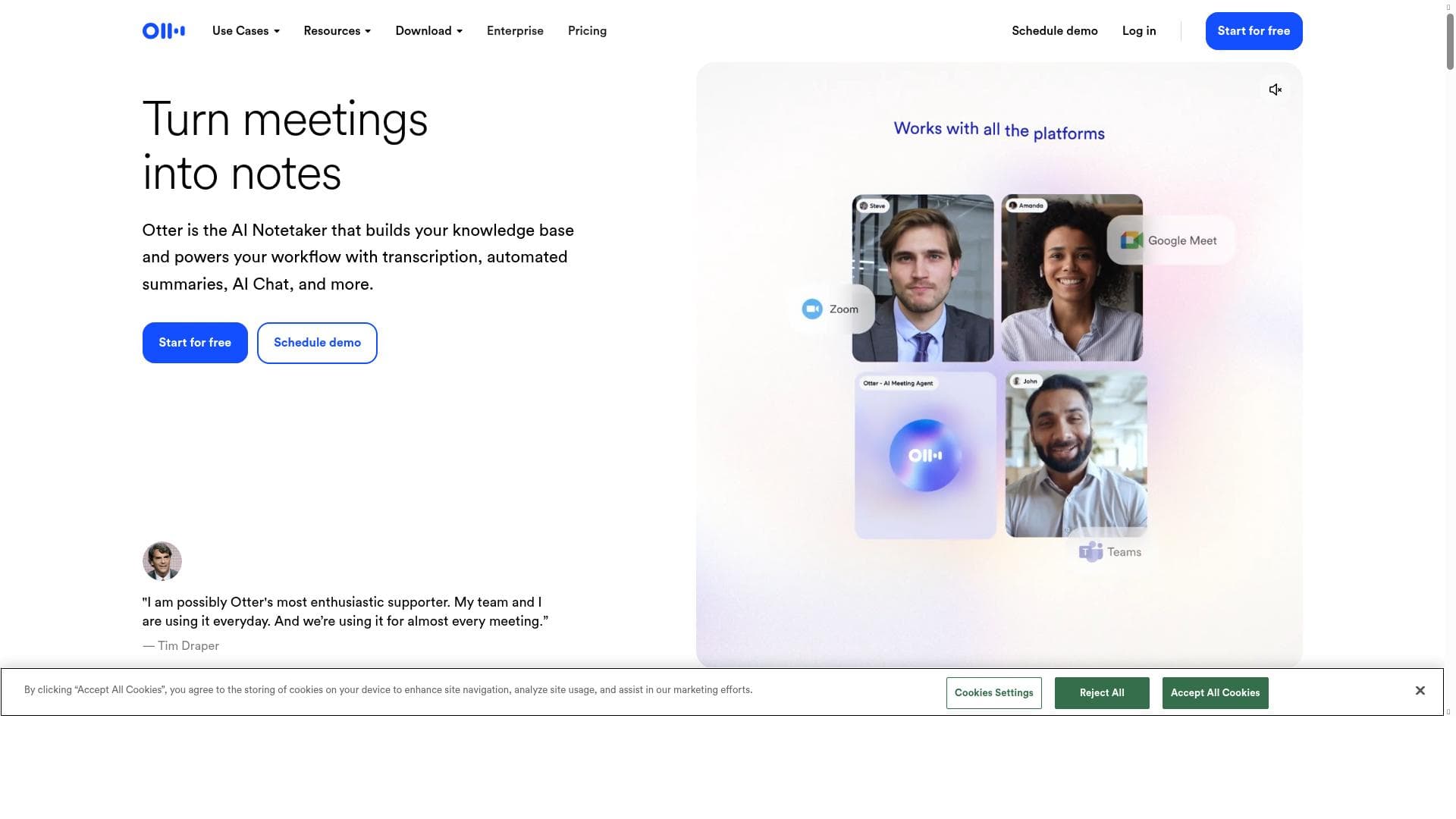
Task: Click the Microsoft Teams badge icon
Action: point(1090,552)
